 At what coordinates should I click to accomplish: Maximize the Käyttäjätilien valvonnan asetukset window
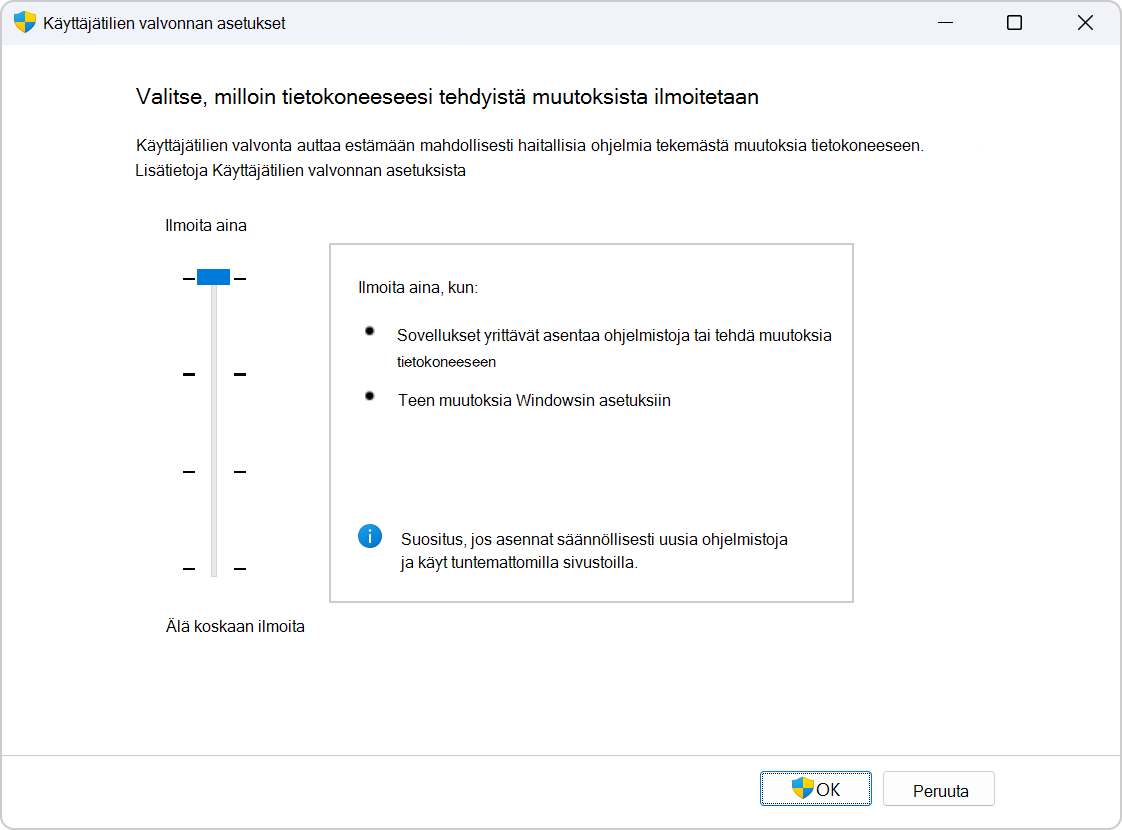(x=1014, y=23)
